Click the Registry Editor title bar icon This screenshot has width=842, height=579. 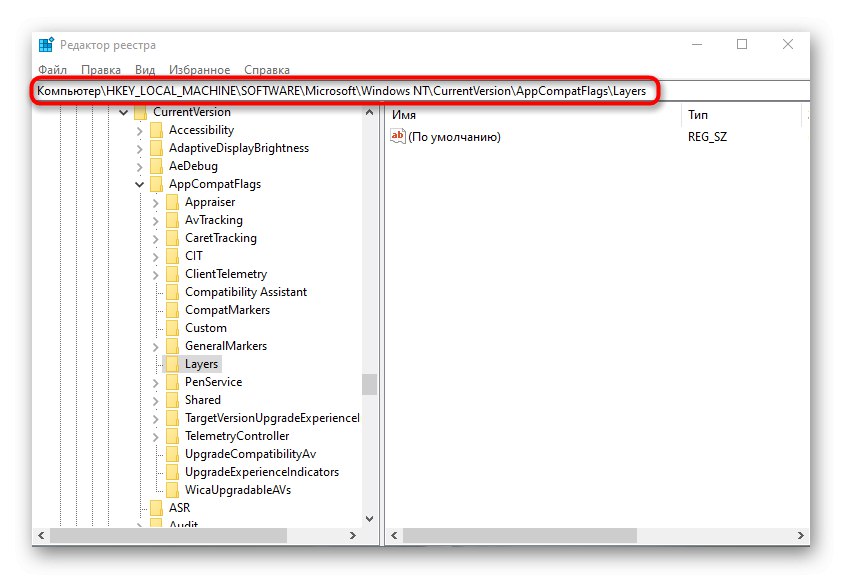pos(46,45)
